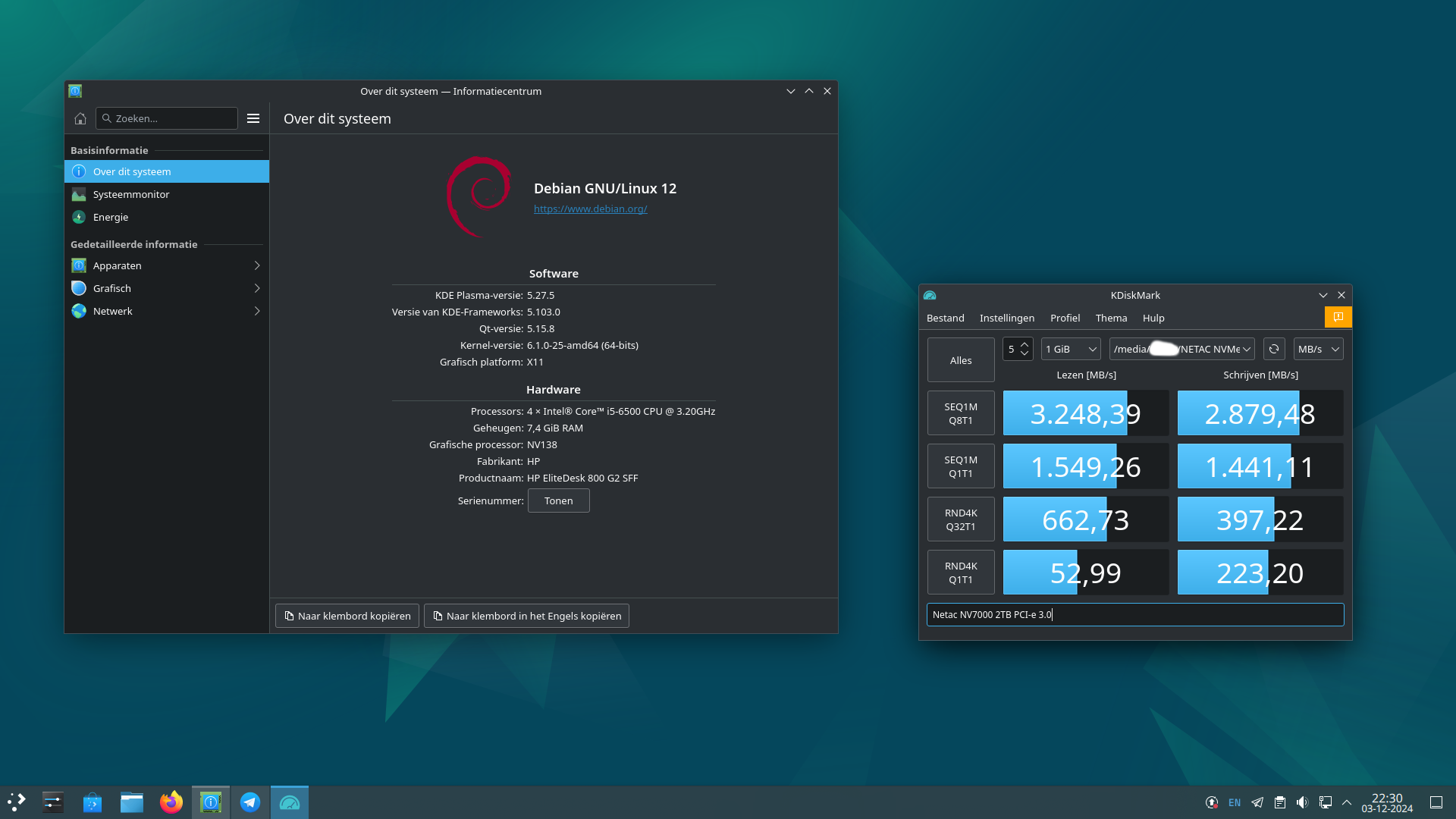Click the refresh drives icon
This screenshot has width=1456, height=819.
point(1274,349)
